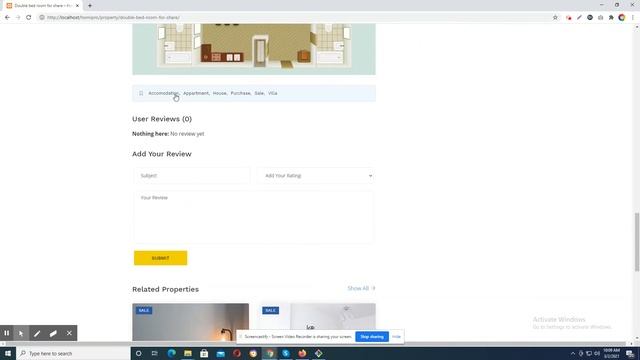The width and height of the screenshot is (640, 360).
Task: Expand the Add Your Rating dropdown
Action: (x=316, y=176)
